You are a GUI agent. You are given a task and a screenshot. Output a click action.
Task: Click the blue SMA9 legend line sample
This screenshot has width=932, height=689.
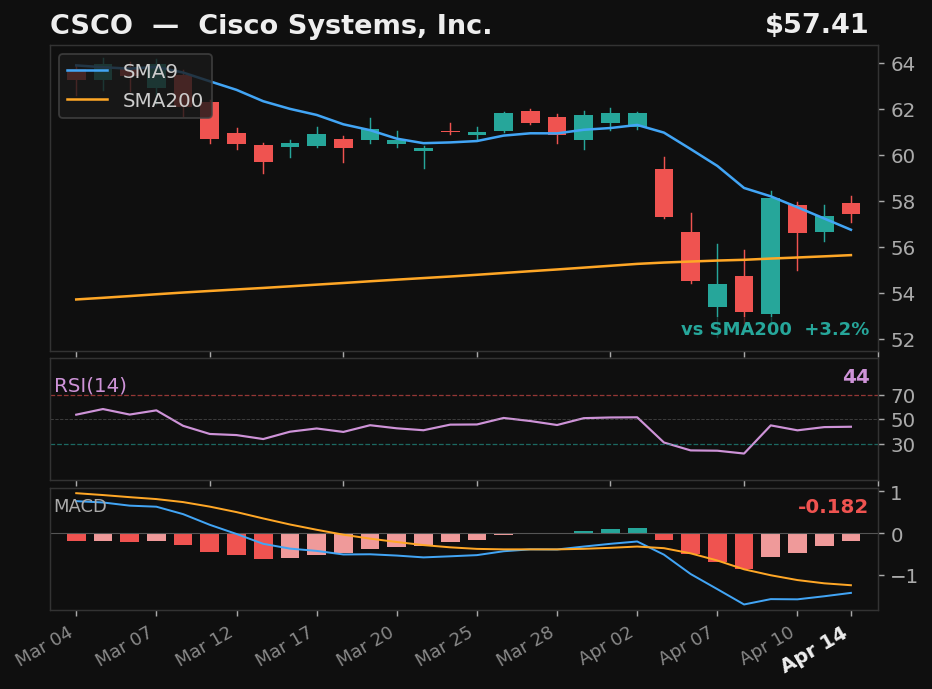pyautogui.click(x=87, y=71)
